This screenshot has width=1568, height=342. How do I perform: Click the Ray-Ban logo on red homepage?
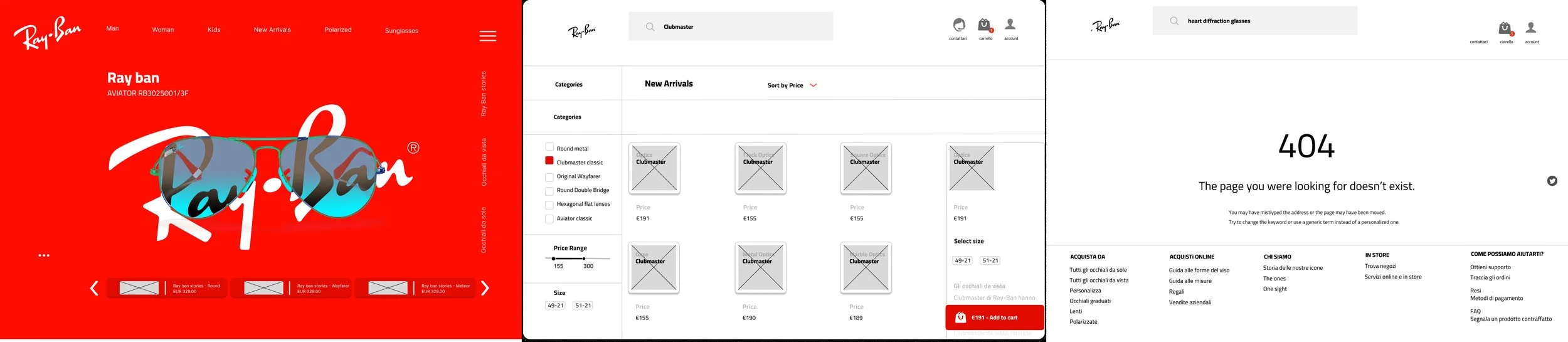pos(48,33)
